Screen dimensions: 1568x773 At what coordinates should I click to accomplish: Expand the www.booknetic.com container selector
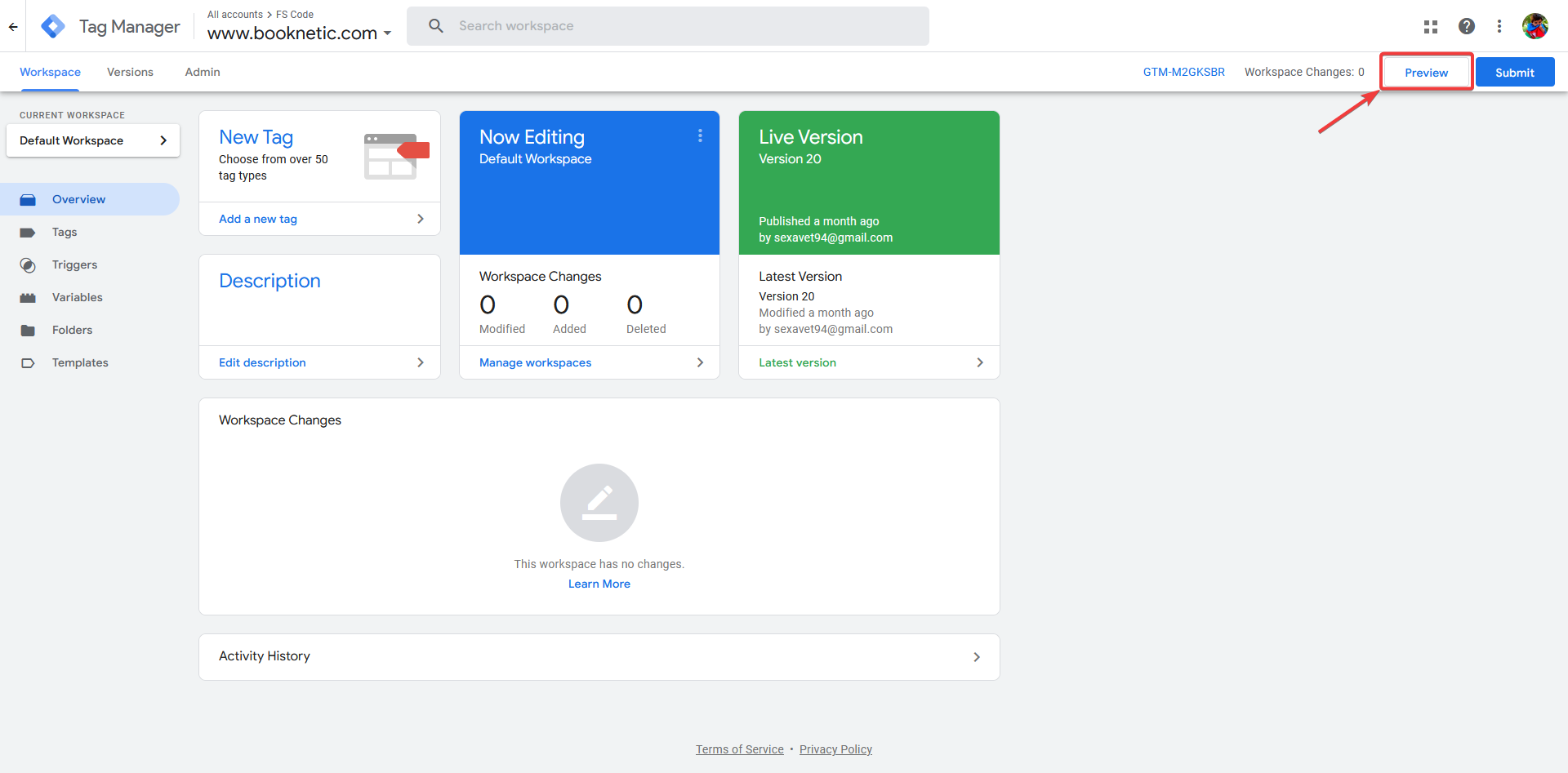[387, 33]
